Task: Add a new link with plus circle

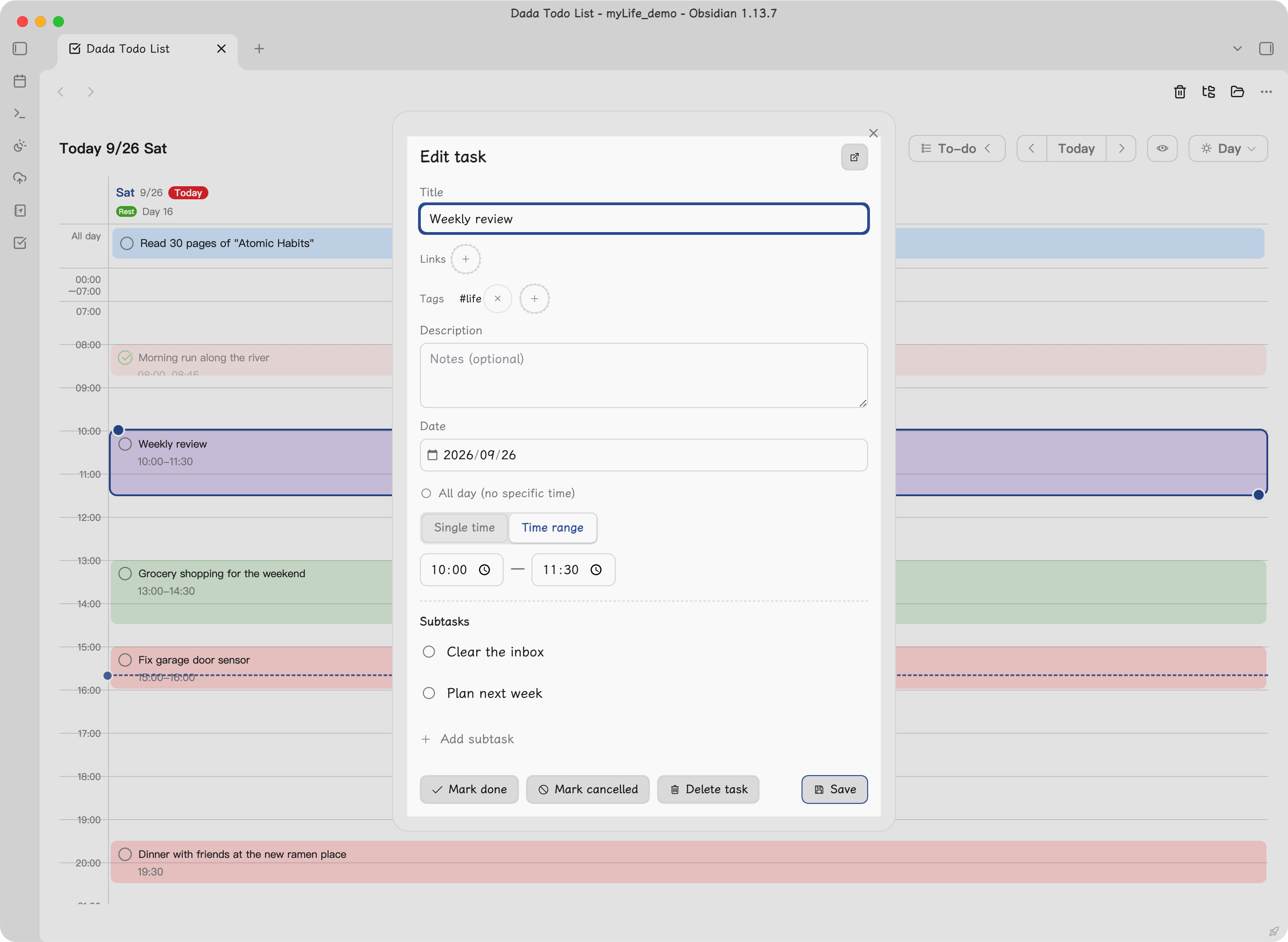Action: (465, 259)
